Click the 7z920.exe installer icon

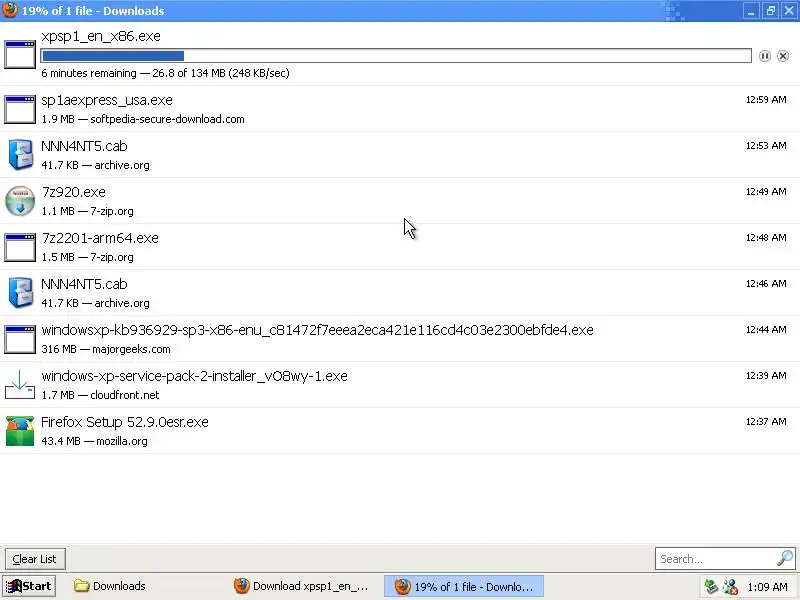(x=20, y=201)
